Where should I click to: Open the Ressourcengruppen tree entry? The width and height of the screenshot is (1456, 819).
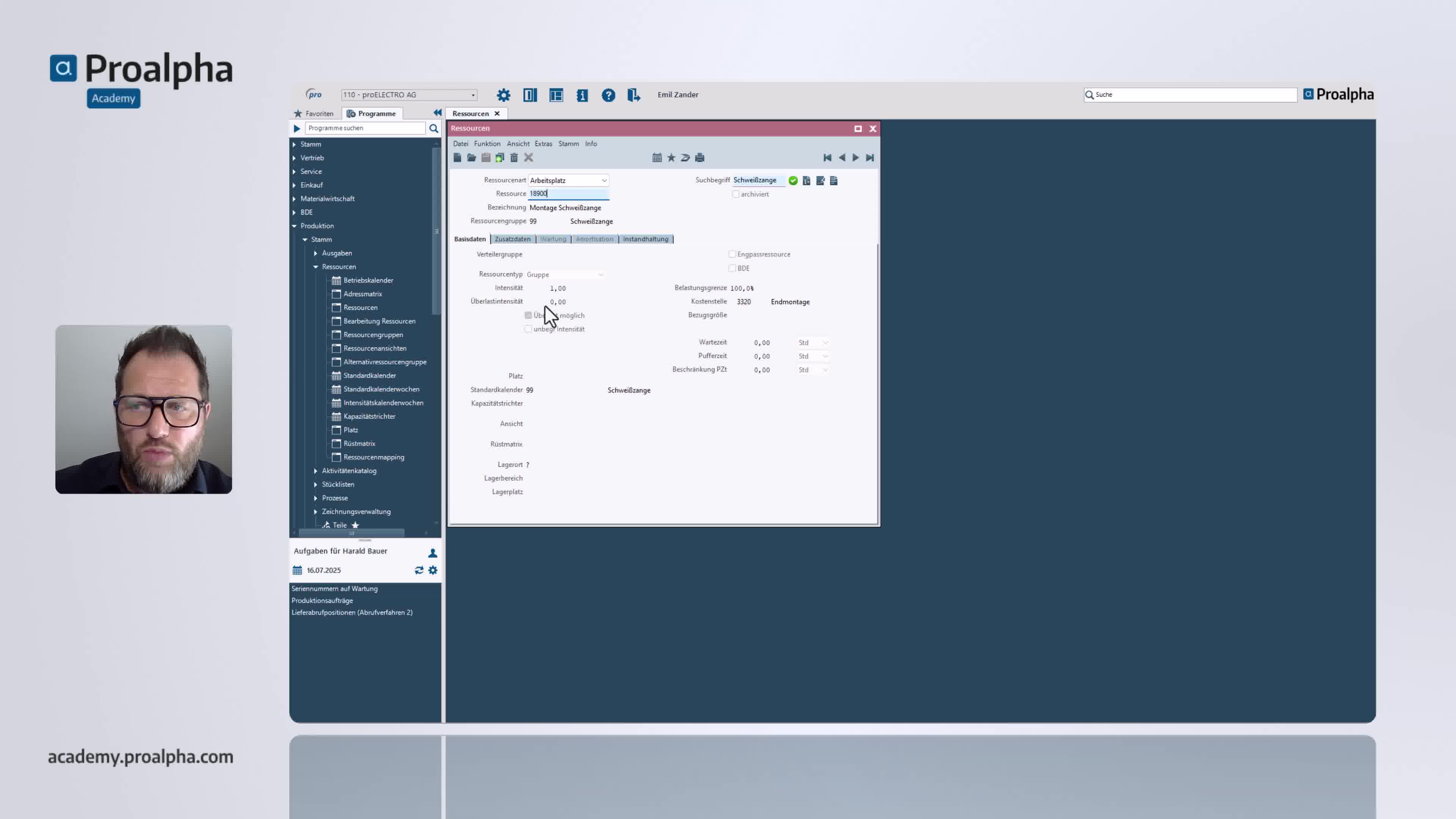(373, 334)
